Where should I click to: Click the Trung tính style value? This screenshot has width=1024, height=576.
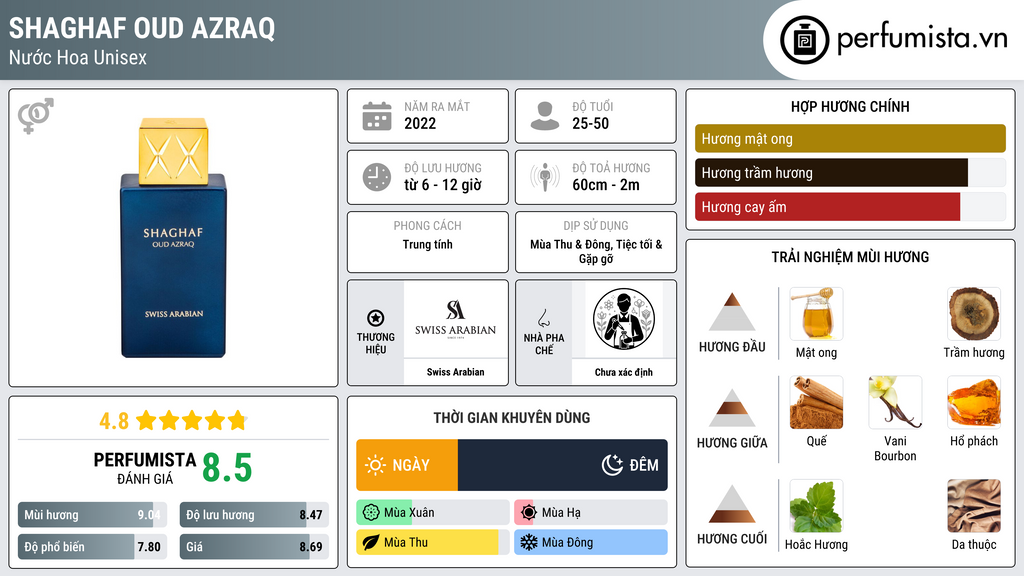[x=427, y=244]
